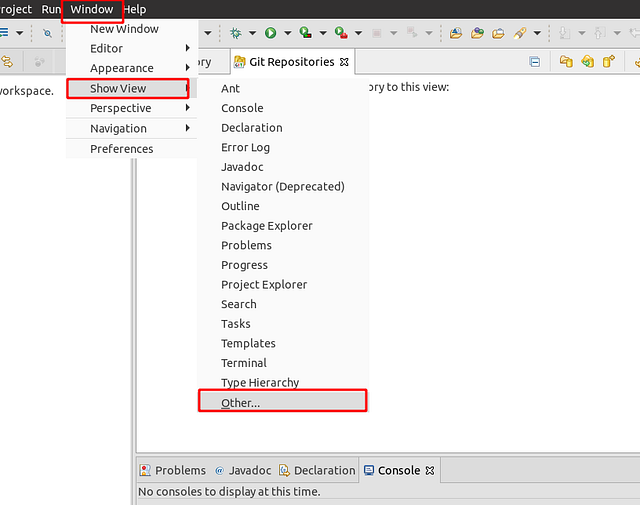The height and width of the screenshot is (505, 640).
Task: Click the Search flashlight icon
Action: tap(520, 33)
